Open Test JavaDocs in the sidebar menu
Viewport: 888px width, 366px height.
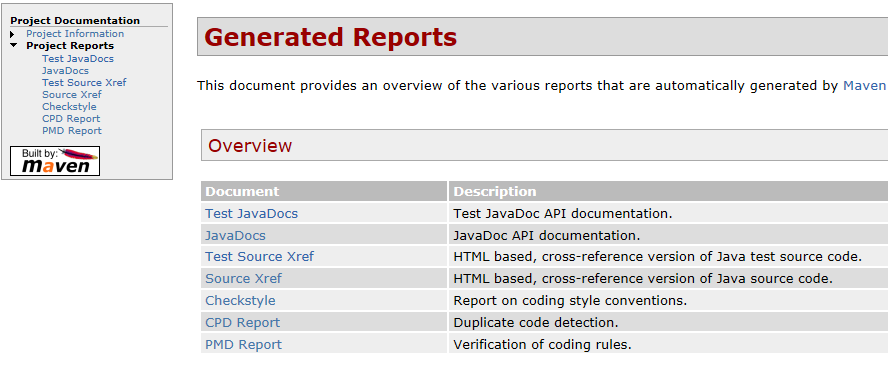[78, 59]
